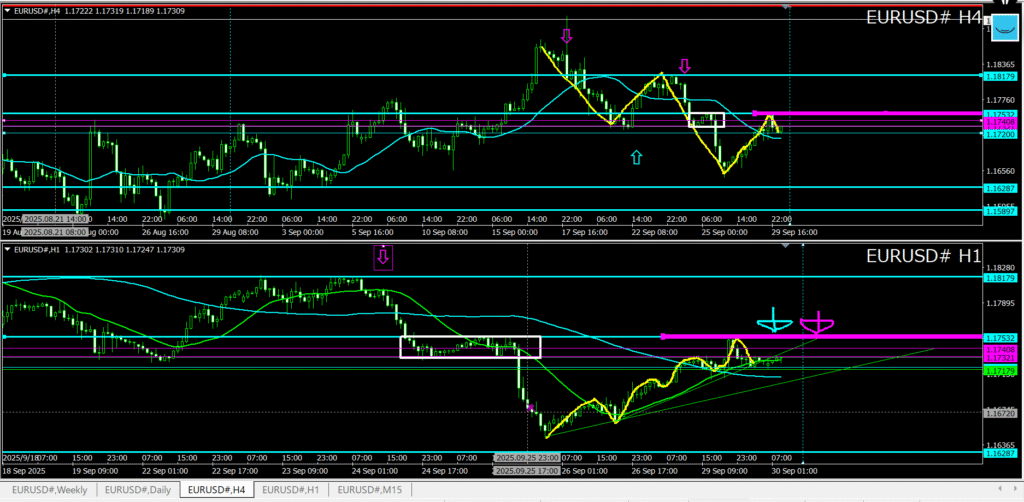Open the triangle menu beside EURUSD#,H1 title
Screen dimensions: 1024x502
[x=8, y=249]
